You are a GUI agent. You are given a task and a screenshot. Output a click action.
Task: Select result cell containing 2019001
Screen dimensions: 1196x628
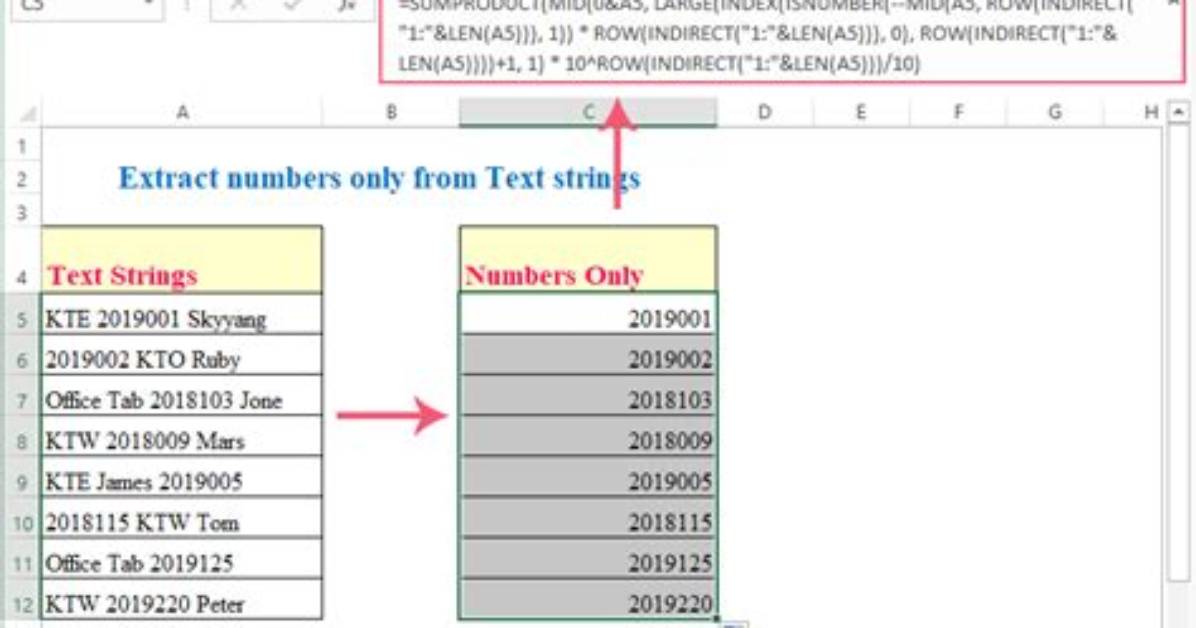588,314
